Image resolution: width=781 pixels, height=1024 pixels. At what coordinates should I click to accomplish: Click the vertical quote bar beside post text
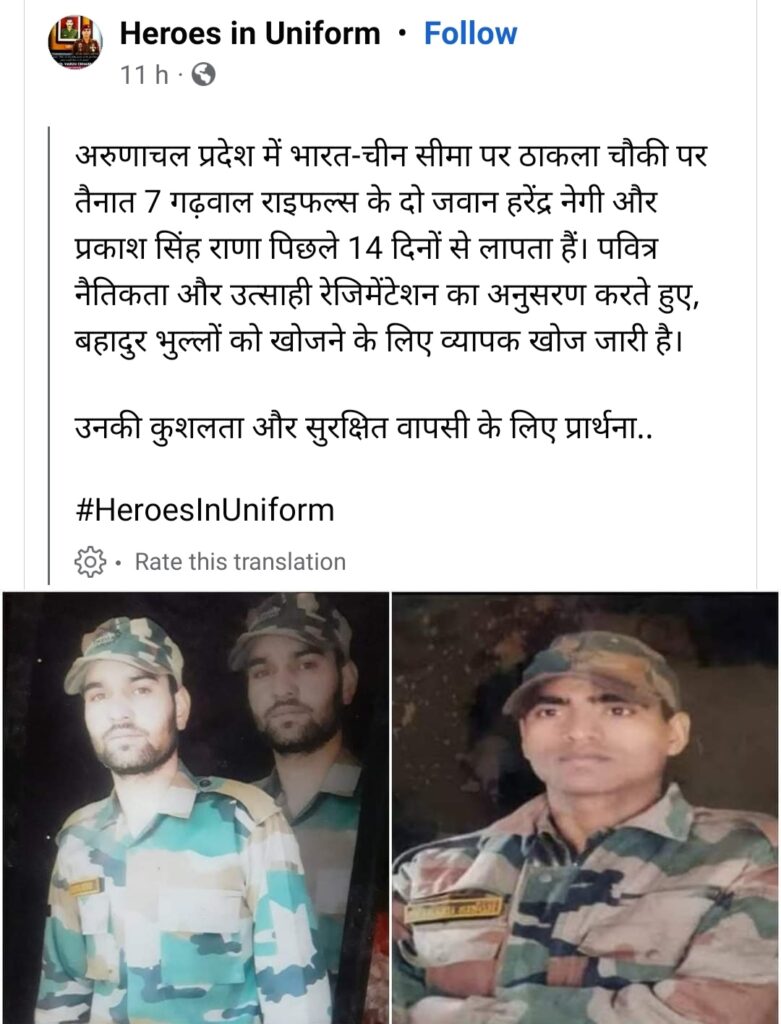49,355
